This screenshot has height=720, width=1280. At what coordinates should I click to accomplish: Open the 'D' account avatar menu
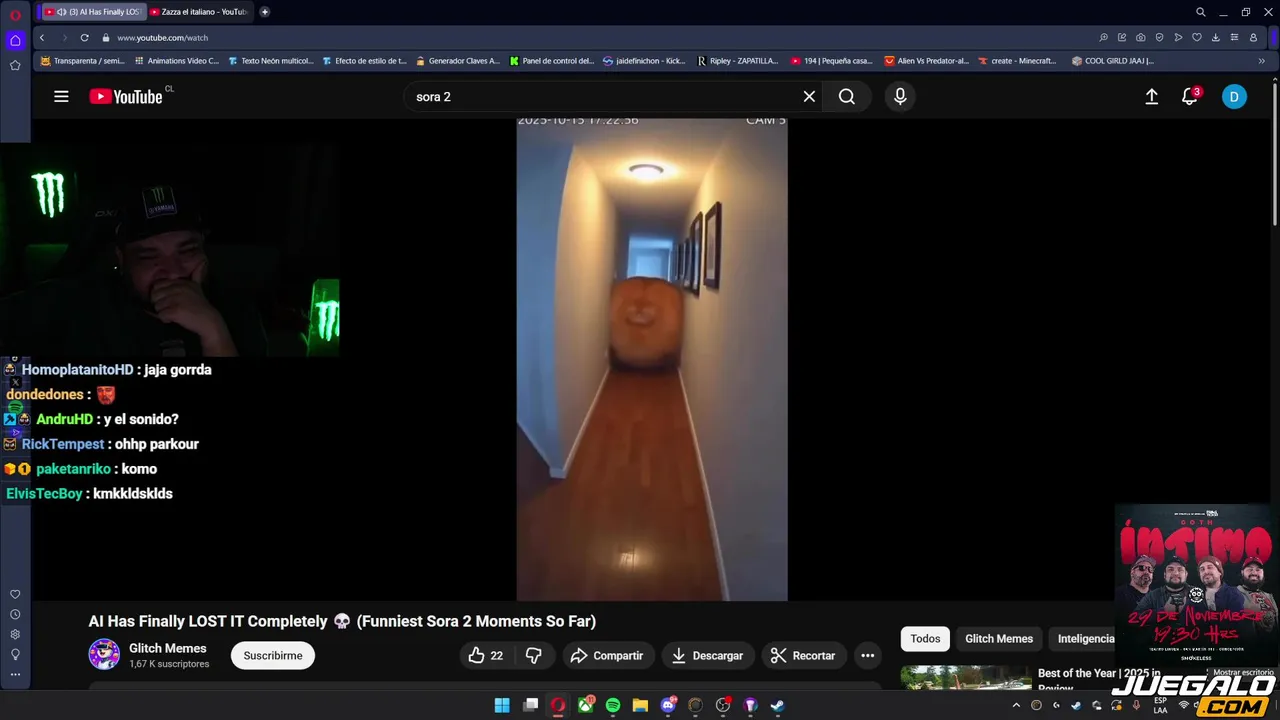click(x=1234, y=96)
